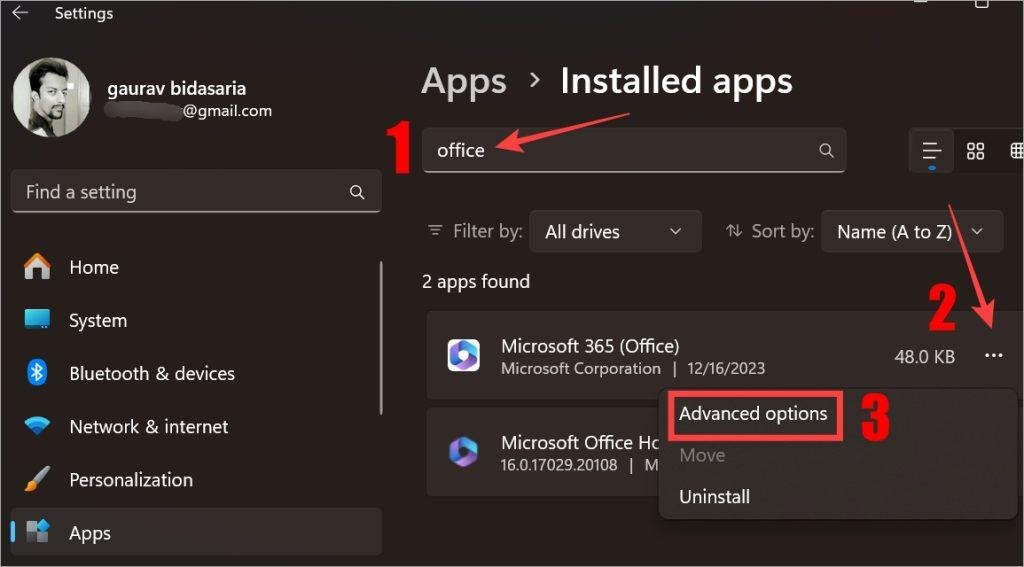Image resolution: width=1024 pixels, height=567 pixels.
Task: Open gaurav bidasaria's profile picture
Action: pyautogui.click(x=52, y=97)
